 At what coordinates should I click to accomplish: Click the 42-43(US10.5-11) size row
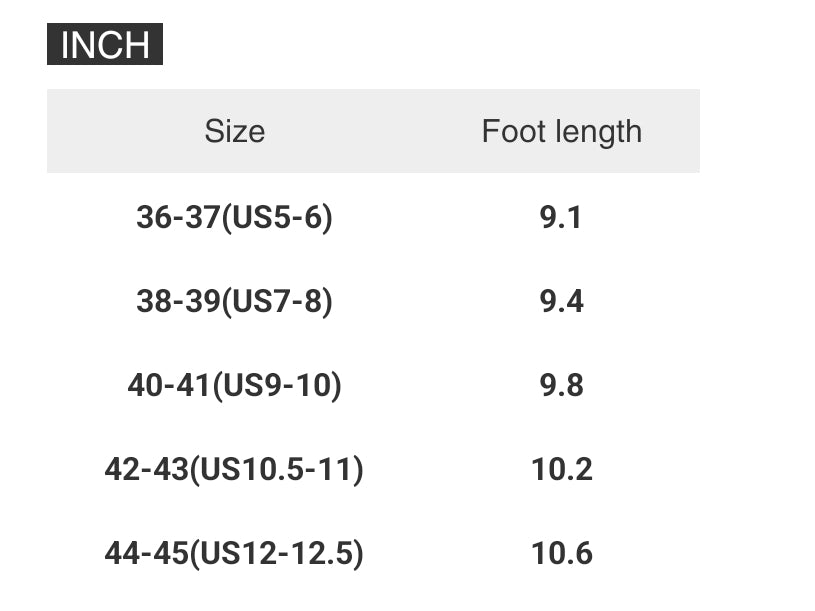coord(234,469)
